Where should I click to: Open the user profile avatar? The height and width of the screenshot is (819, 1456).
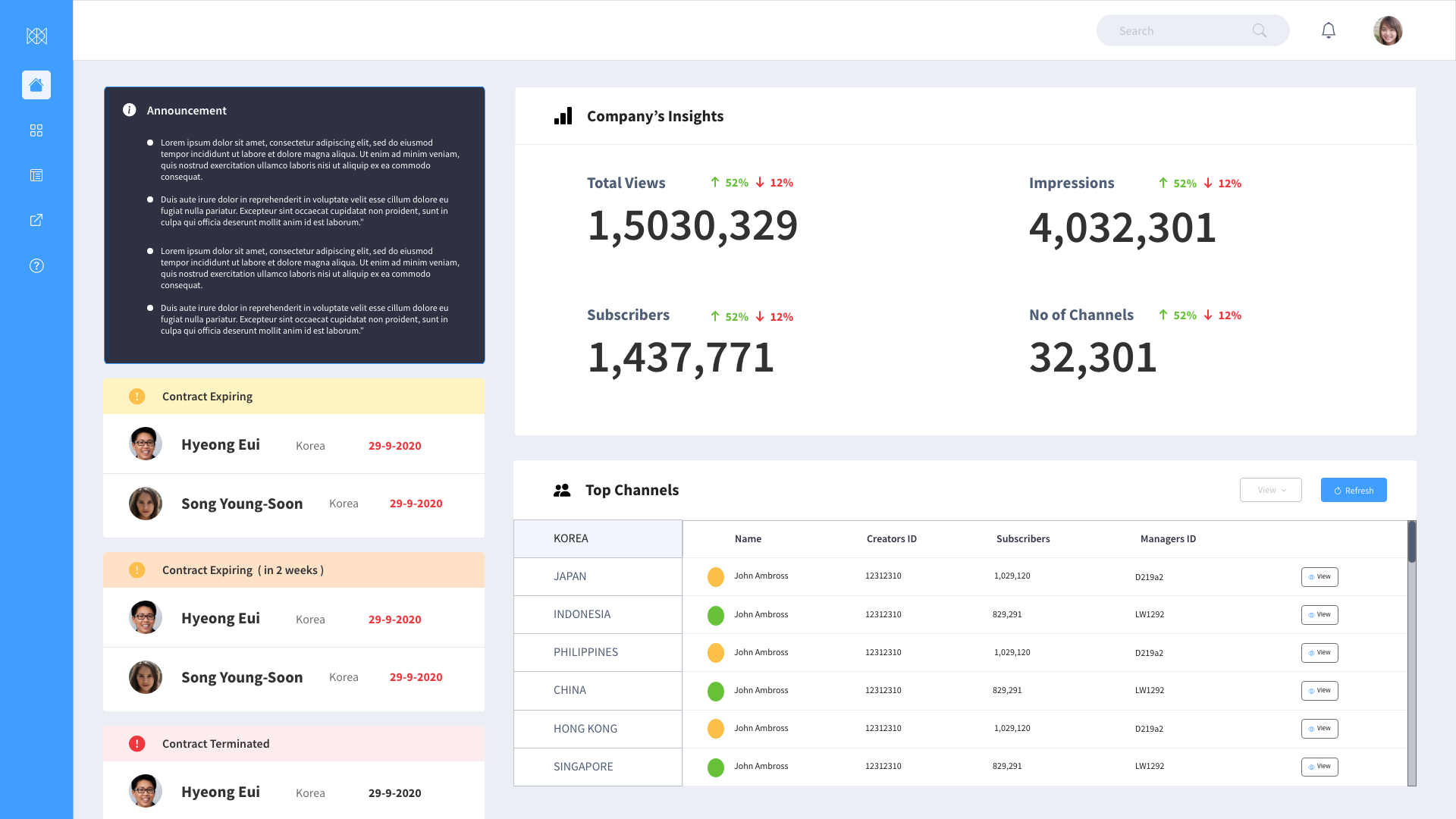[x=1388, y=31]
